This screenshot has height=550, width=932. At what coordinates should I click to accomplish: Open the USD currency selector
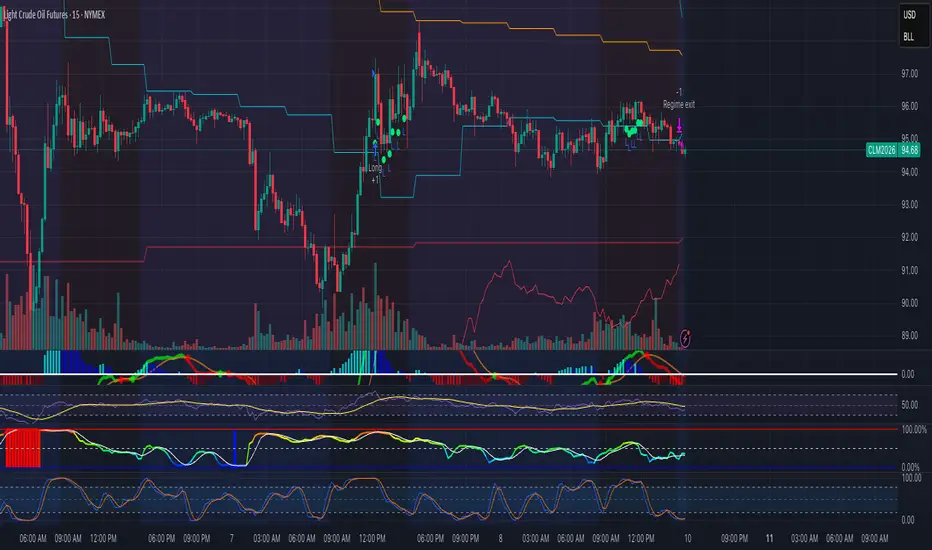909,15
